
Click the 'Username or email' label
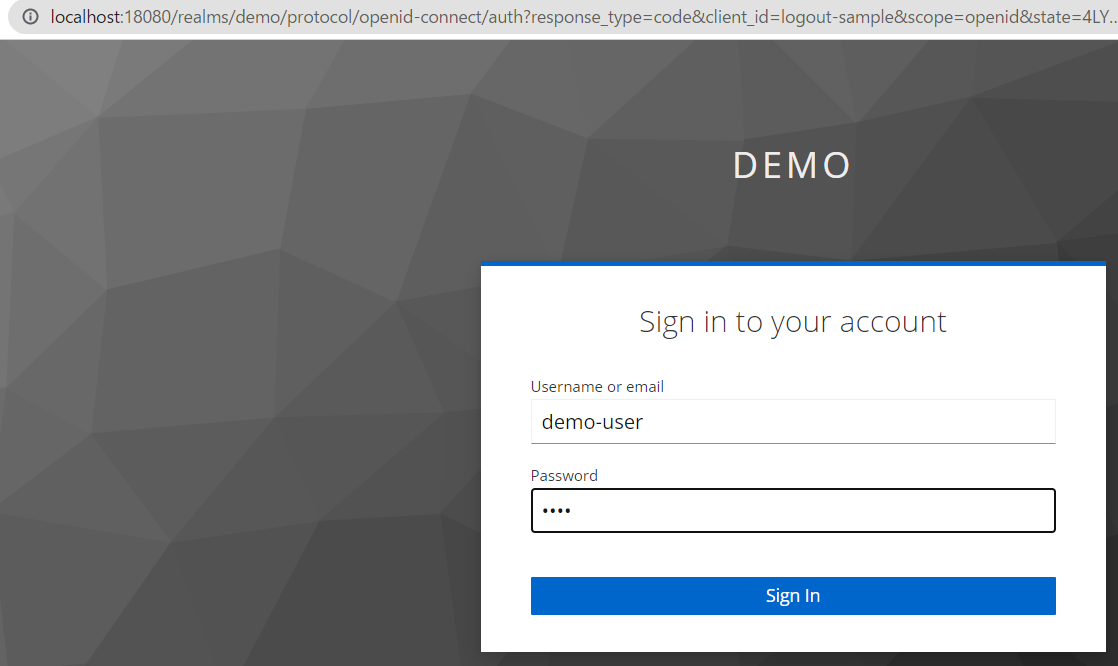pos(597,386)
